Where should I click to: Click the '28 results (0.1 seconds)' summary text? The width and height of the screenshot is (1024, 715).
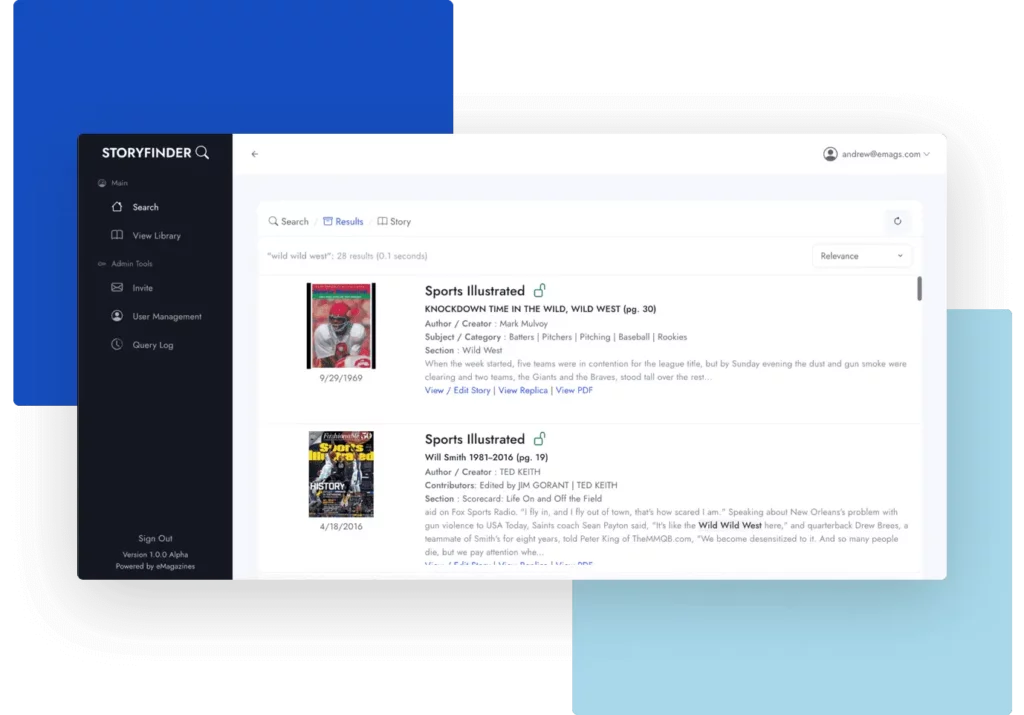pyautogui.click(x=382, y=256)
